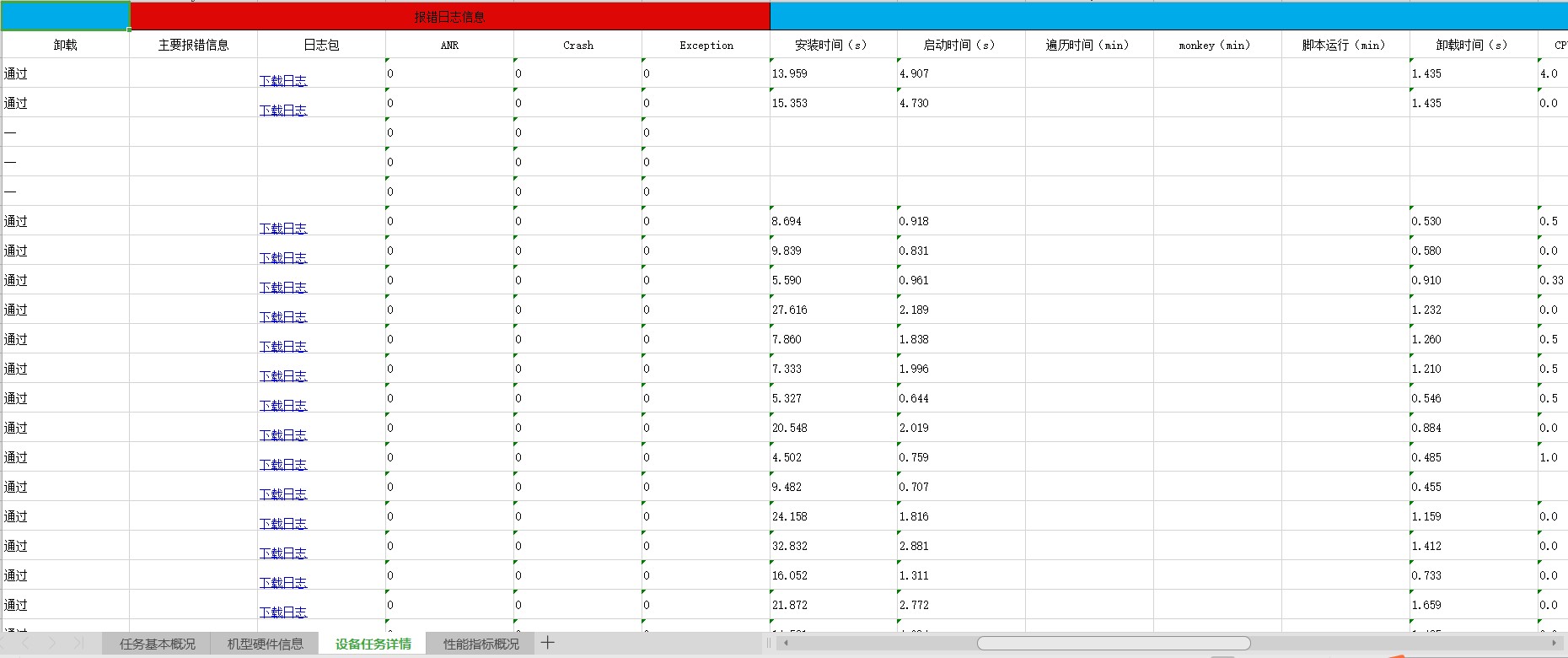Select the red 报错日志信息 merged header
The image size is (1568, 658).
[x=450, y=16]
